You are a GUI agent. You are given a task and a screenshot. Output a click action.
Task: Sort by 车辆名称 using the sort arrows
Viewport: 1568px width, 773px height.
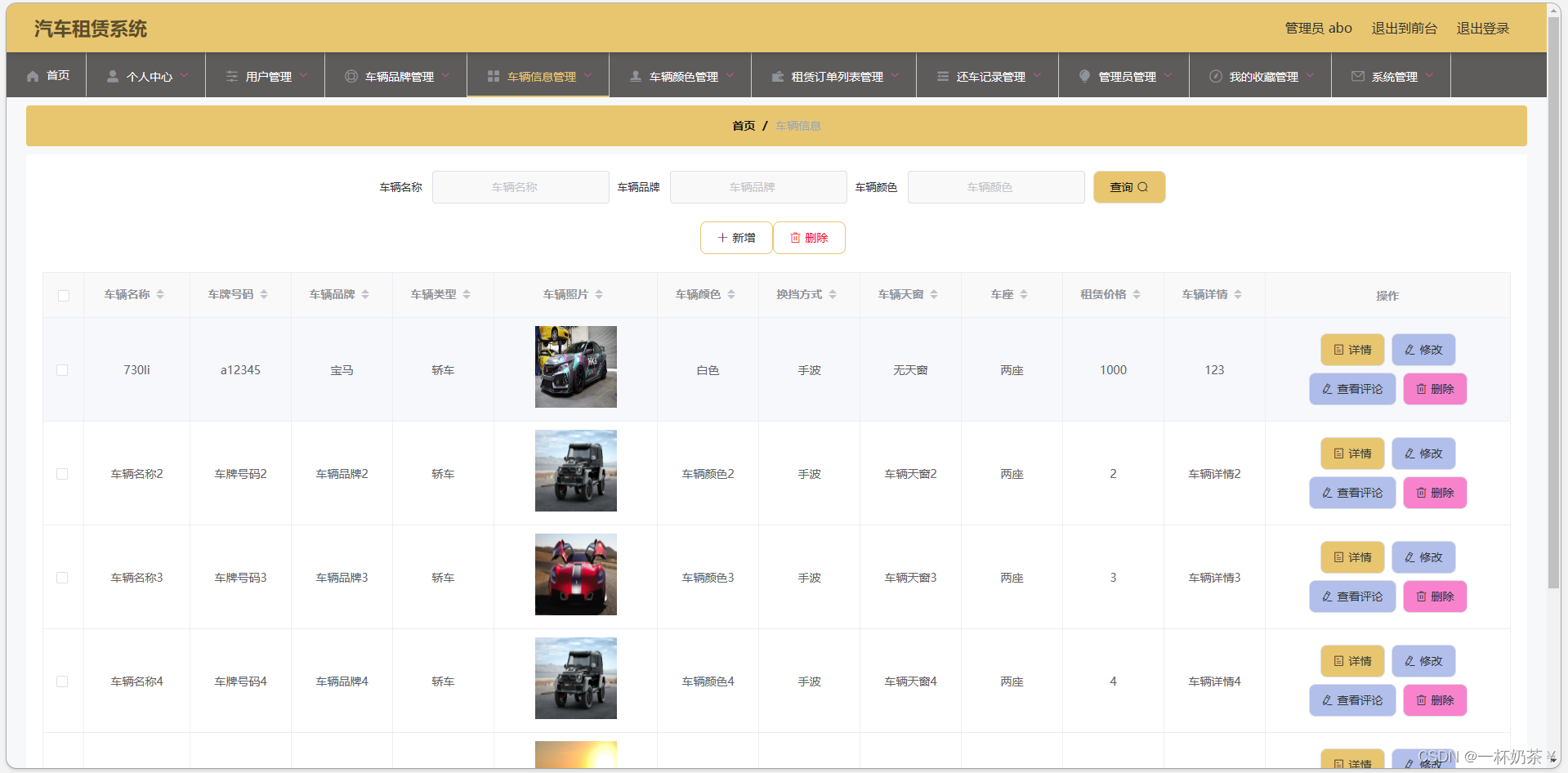(160, 294)
